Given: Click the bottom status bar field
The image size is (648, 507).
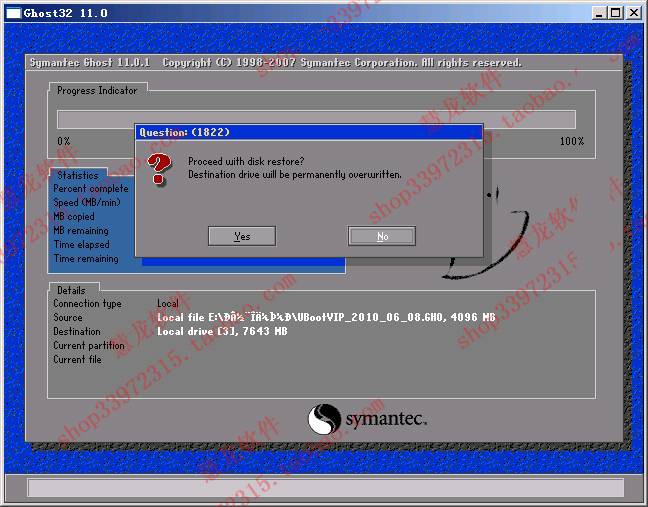Looking at the screenshot, I should tap(325, 488).
